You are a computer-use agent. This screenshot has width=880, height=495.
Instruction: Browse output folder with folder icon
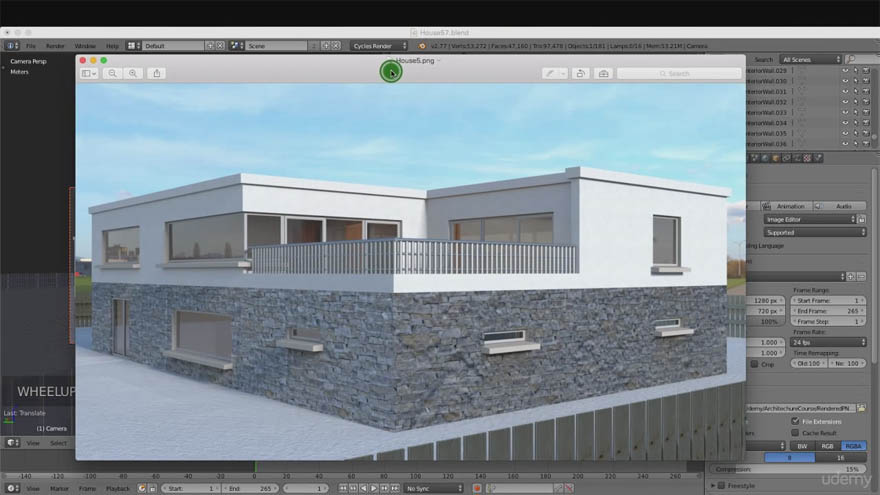(x=861, y=408)
